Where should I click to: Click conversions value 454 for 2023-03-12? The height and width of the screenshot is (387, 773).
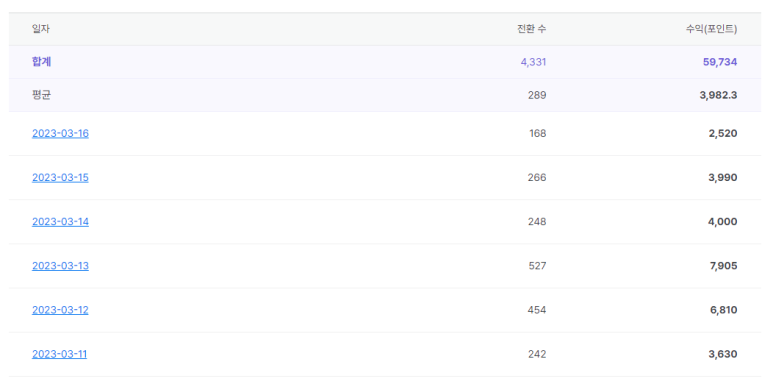click(x=537, y=310)
